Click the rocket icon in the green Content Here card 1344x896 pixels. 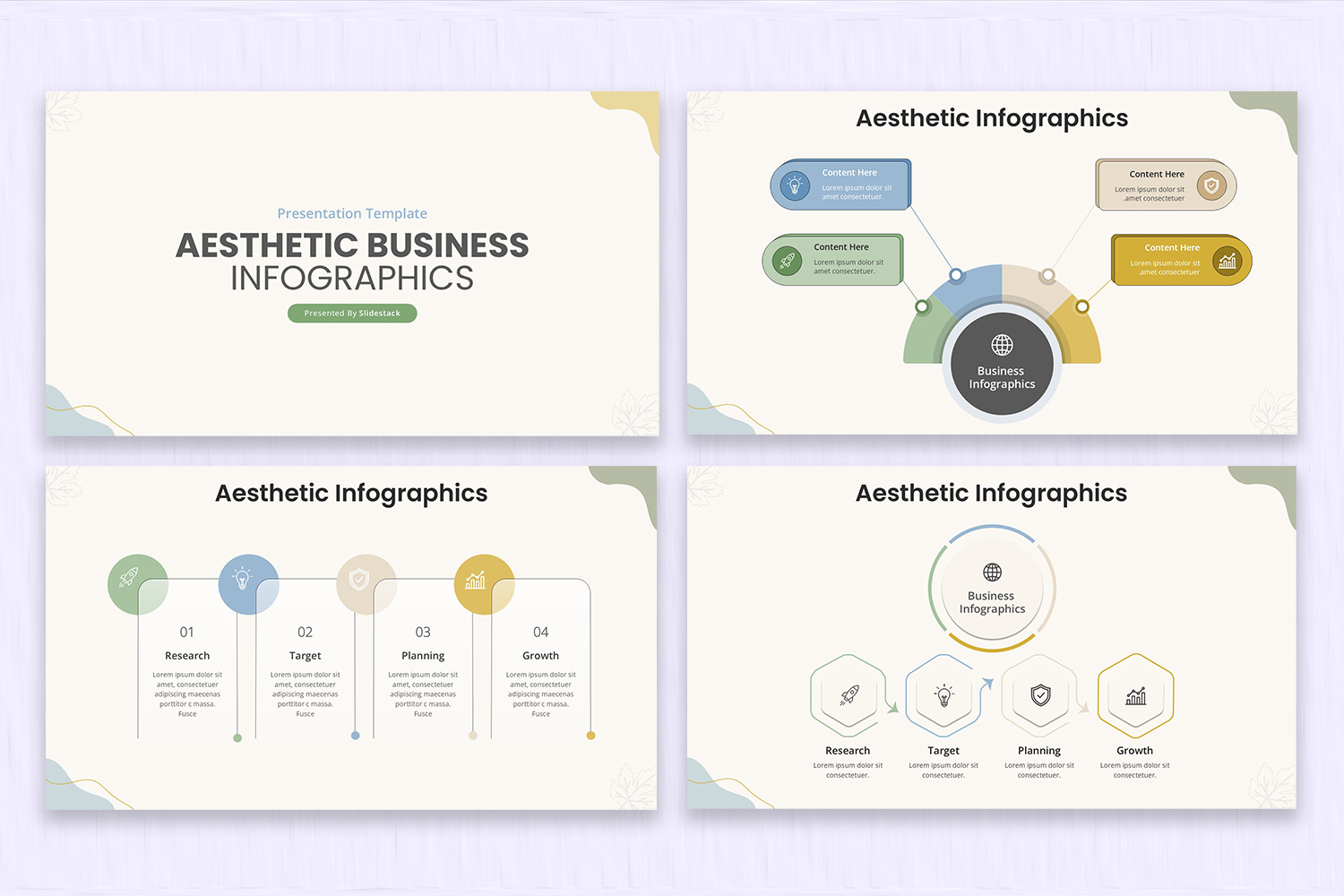coord(788,261)
